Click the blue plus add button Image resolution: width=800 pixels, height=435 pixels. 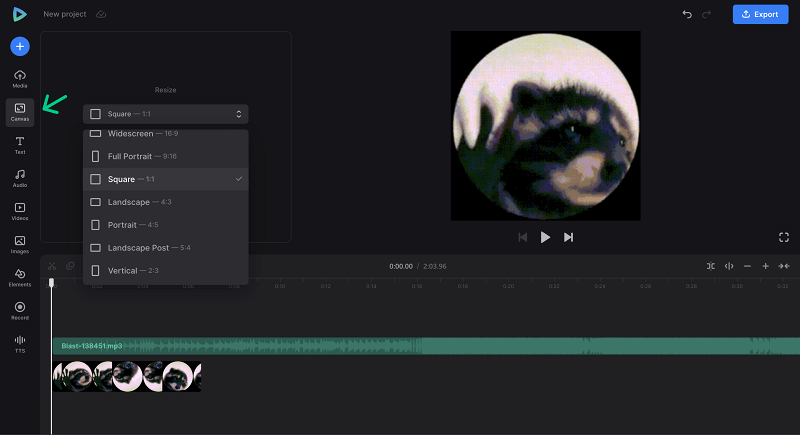tap(20, 46)
